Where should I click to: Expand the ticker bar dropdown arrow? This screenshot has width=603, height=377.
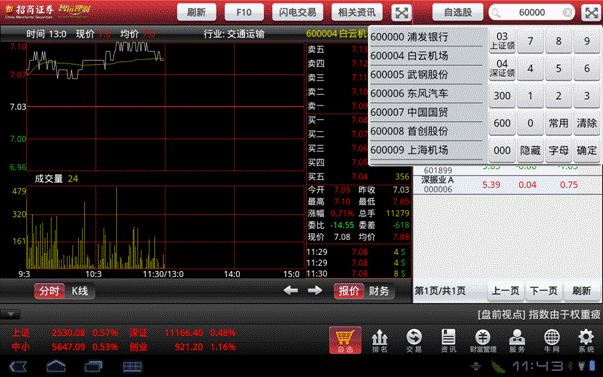coord(10,314)
